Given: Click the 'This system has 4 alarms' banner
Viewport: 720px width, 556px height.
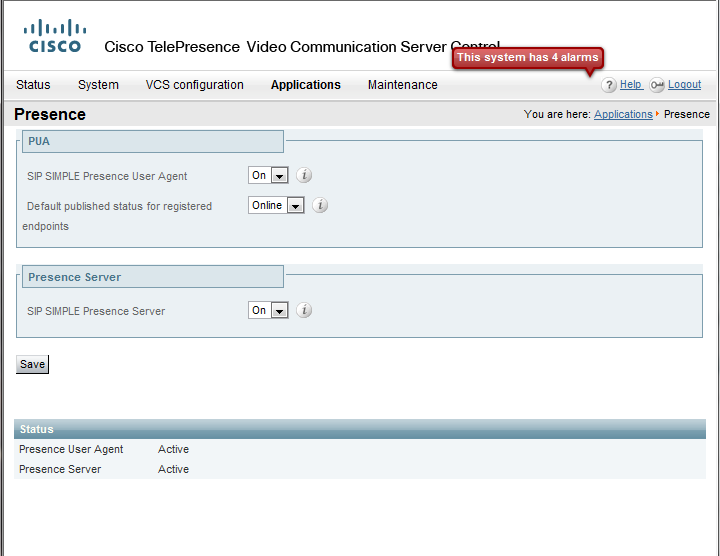Looking at the screenshot, I should 528,58.
